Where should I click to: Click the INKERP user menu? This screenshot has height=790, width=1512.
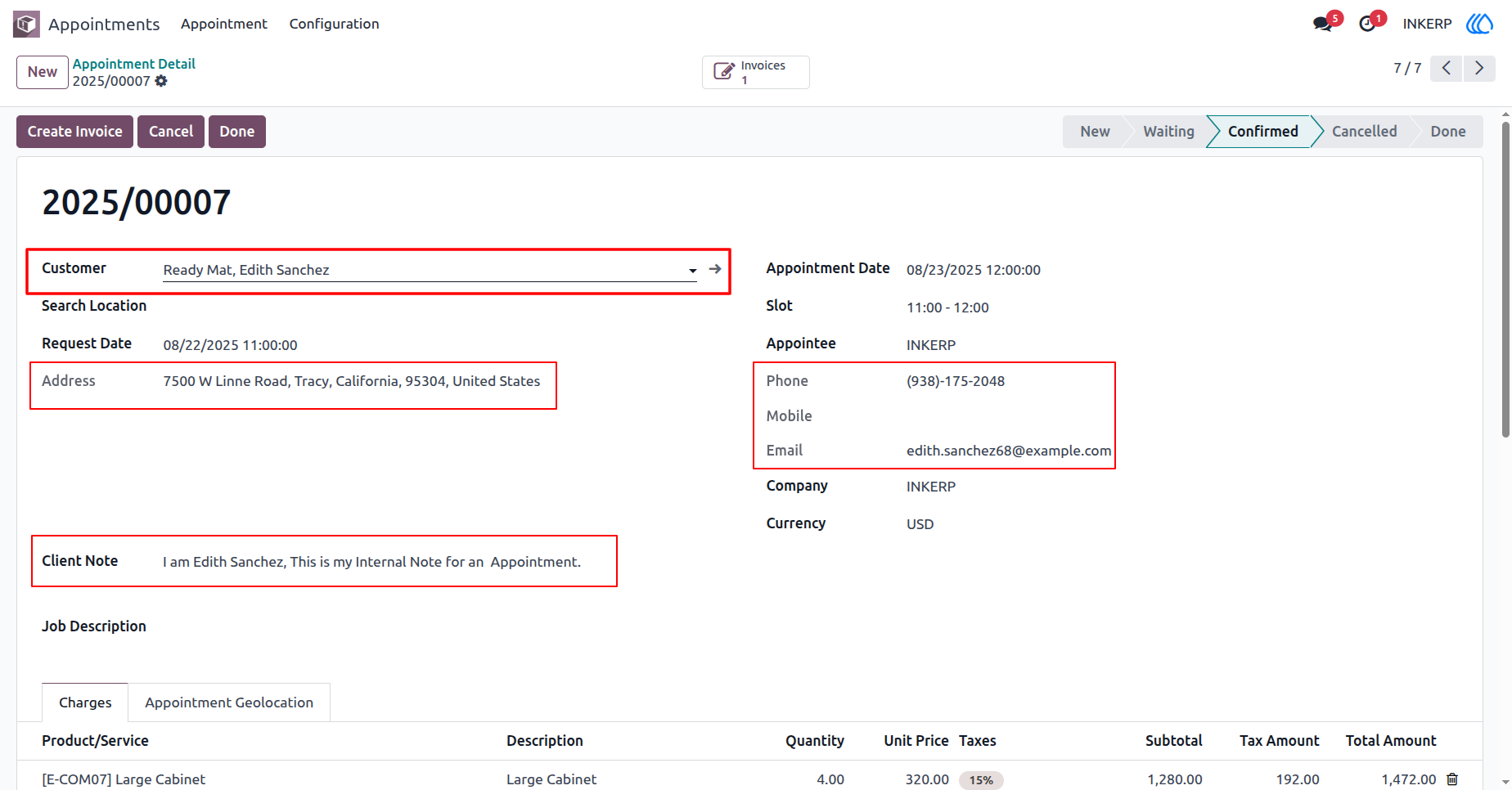click(x=1427, y=24)
